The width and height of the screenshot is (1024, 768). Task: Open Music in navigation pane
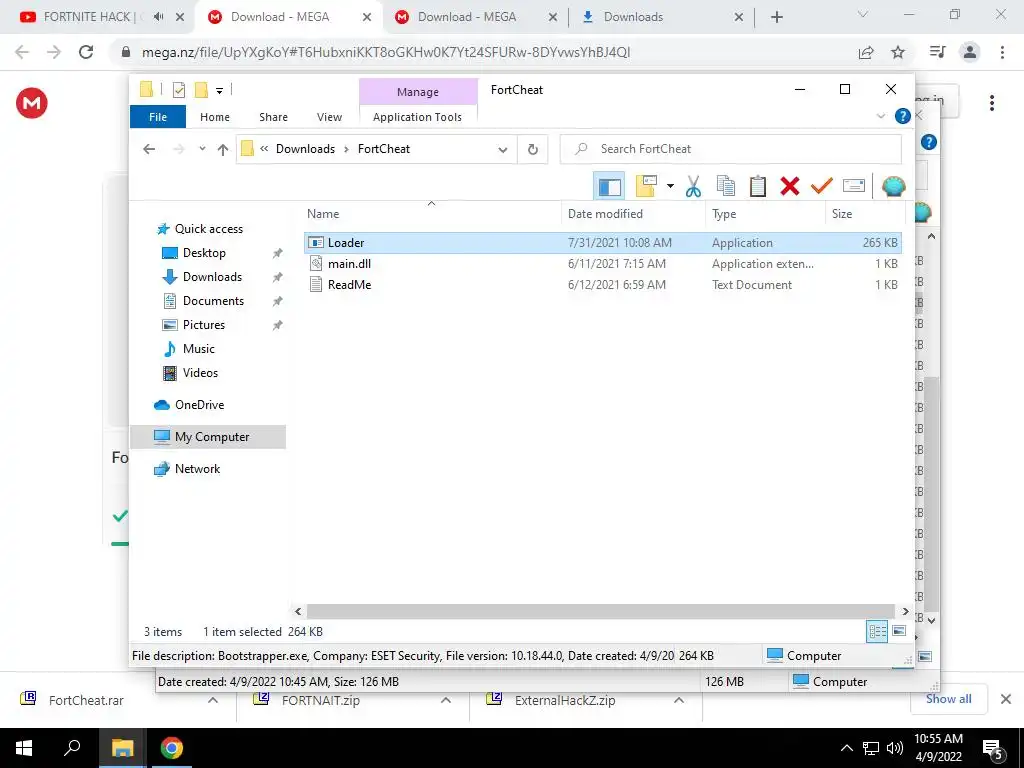[x=199, y=349]
